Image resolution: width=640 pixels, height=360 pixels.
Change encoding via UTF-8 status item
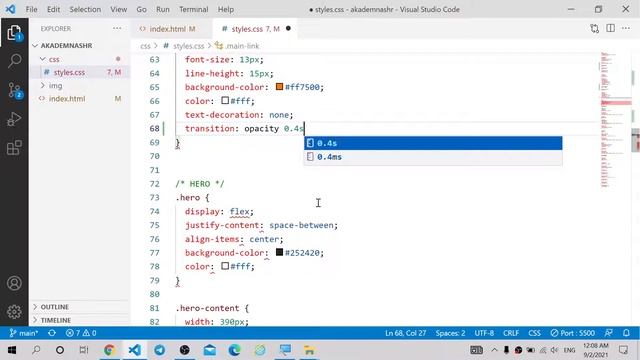(x=484, y=333)
